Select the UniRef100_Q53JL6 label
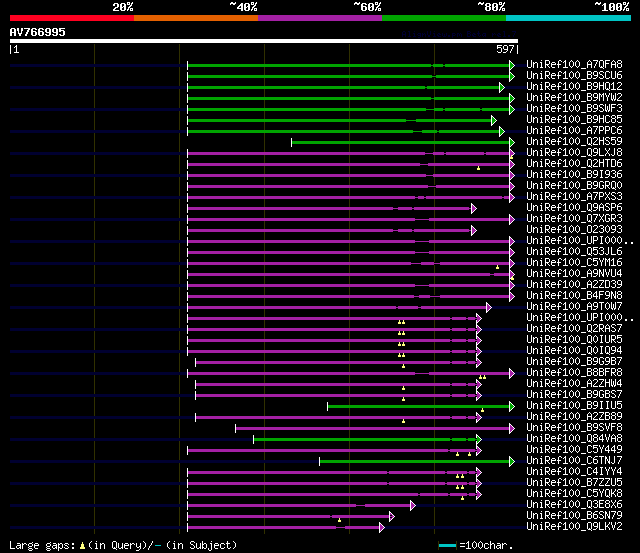This screenshot has width=640, height=553. (574, 252)
